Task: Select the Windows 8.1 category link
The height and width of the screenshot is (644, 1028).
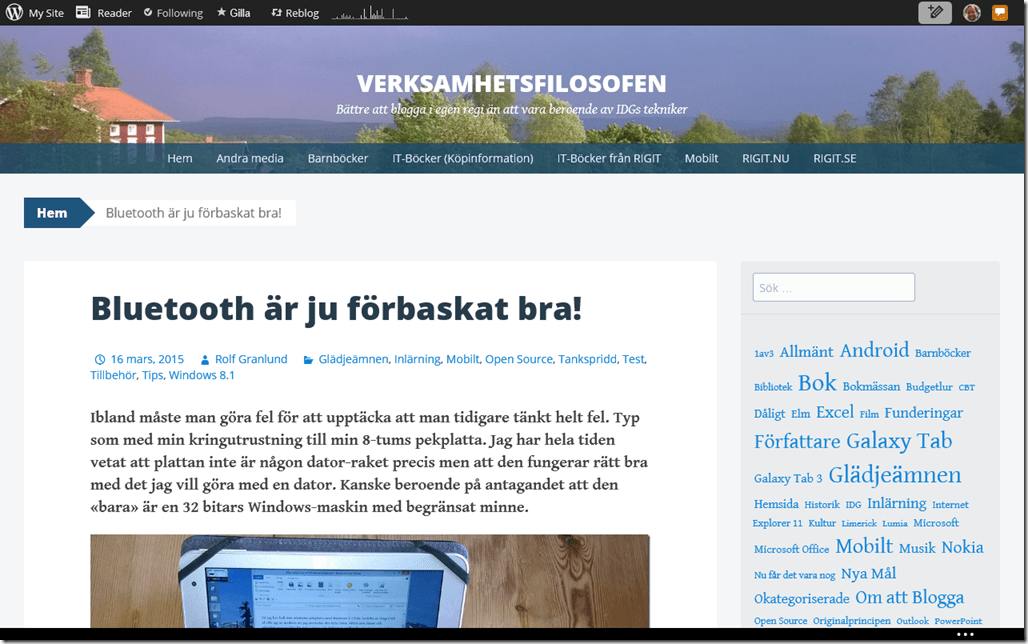Action: pyautogui.click(x=201, y=375)
